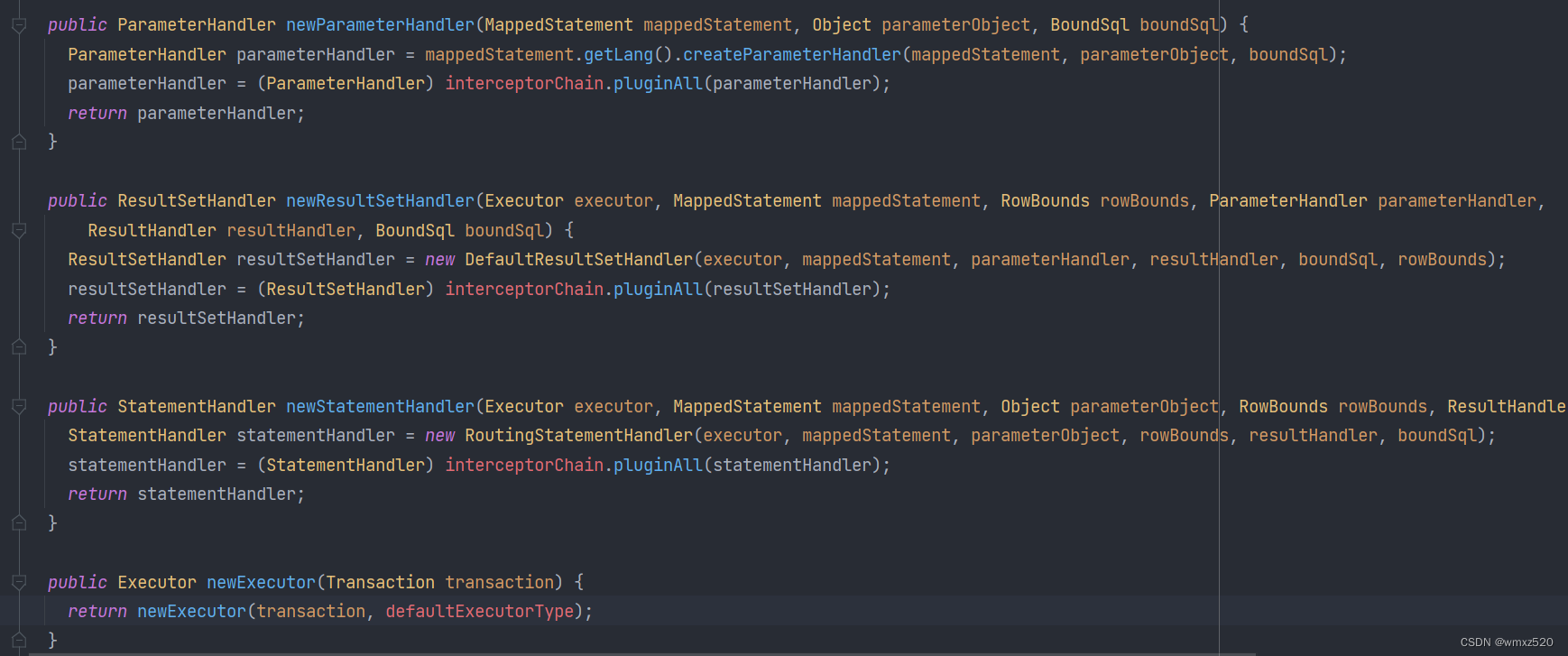1568x656 pixels.
Task: Click the (ParameterHandler) cast expression
Action: tap(346, 84)
